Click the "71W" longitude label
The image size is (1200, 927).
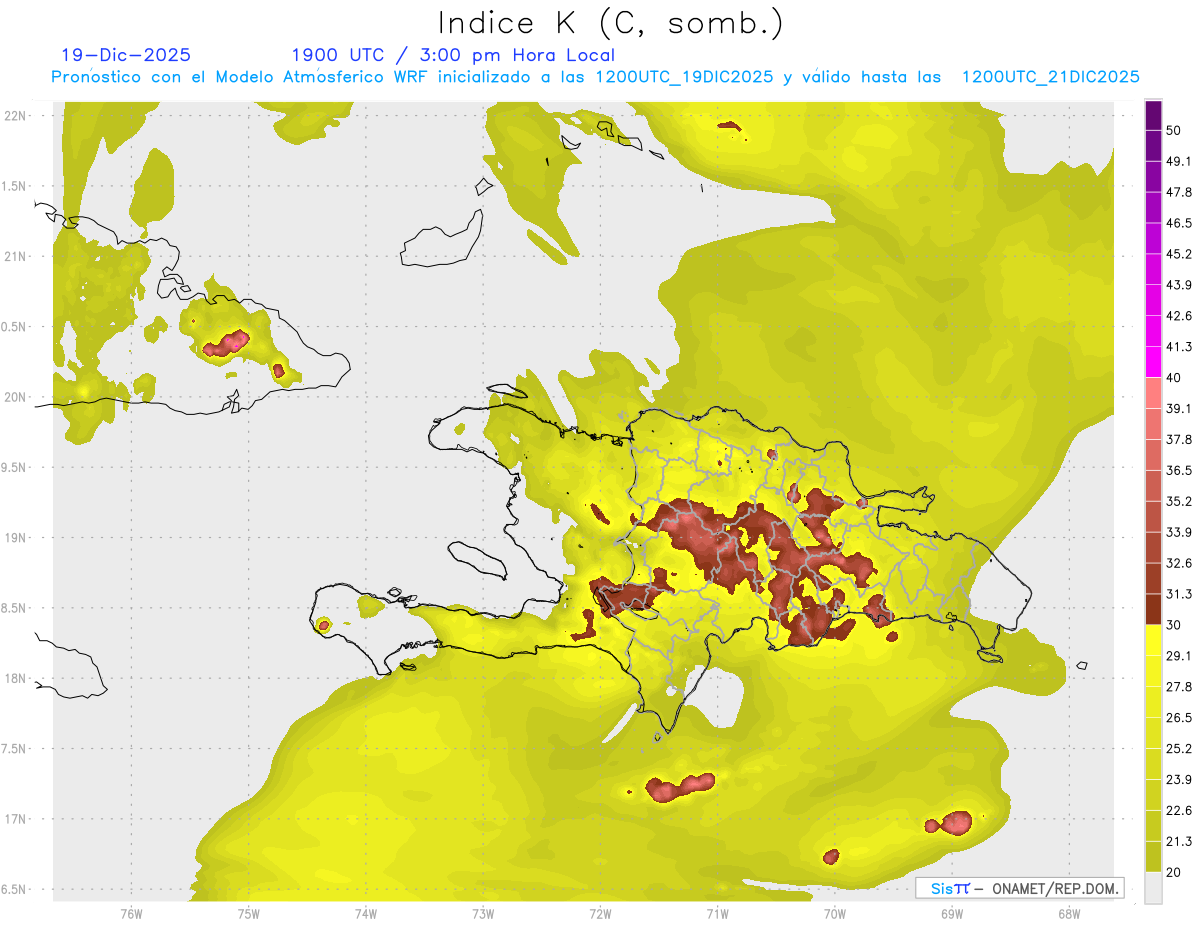tap(717, 913)
